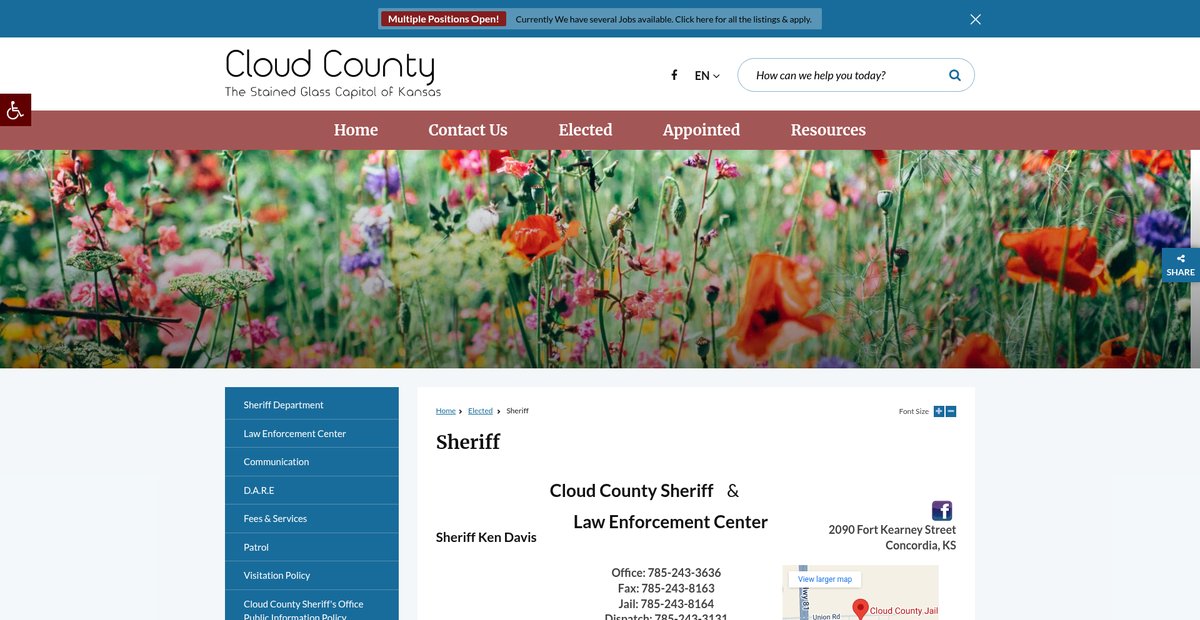This screenshot has width=1200, height=620.
Task: Open the Home menu item
Action: [x=356, y=130]
